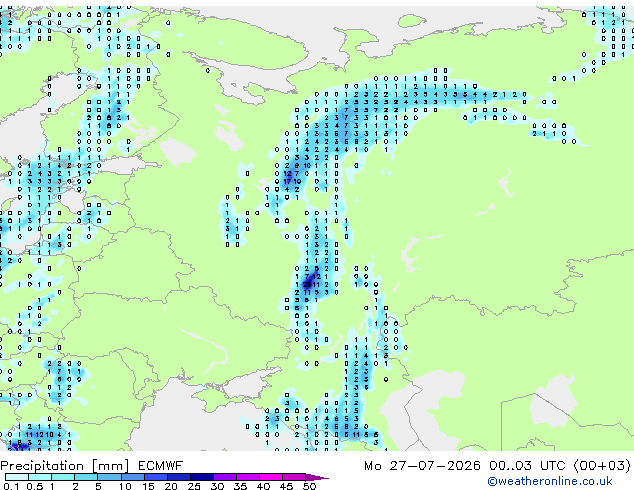Click the 0.1–0.5 mm legend color box
634x490 pixels.
[17, 477]
